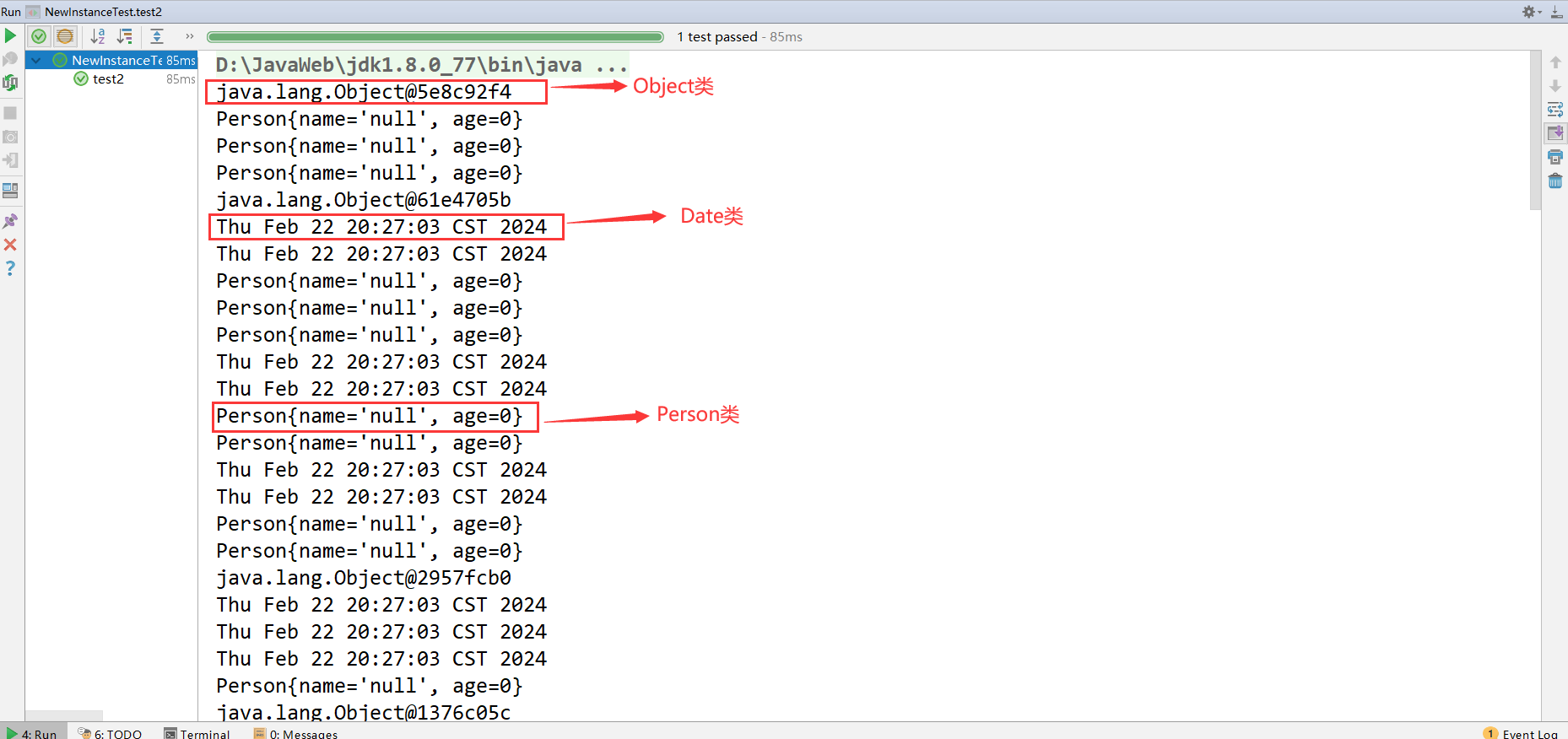Toggle auto-test rerun icon

(x=10, y=83)
